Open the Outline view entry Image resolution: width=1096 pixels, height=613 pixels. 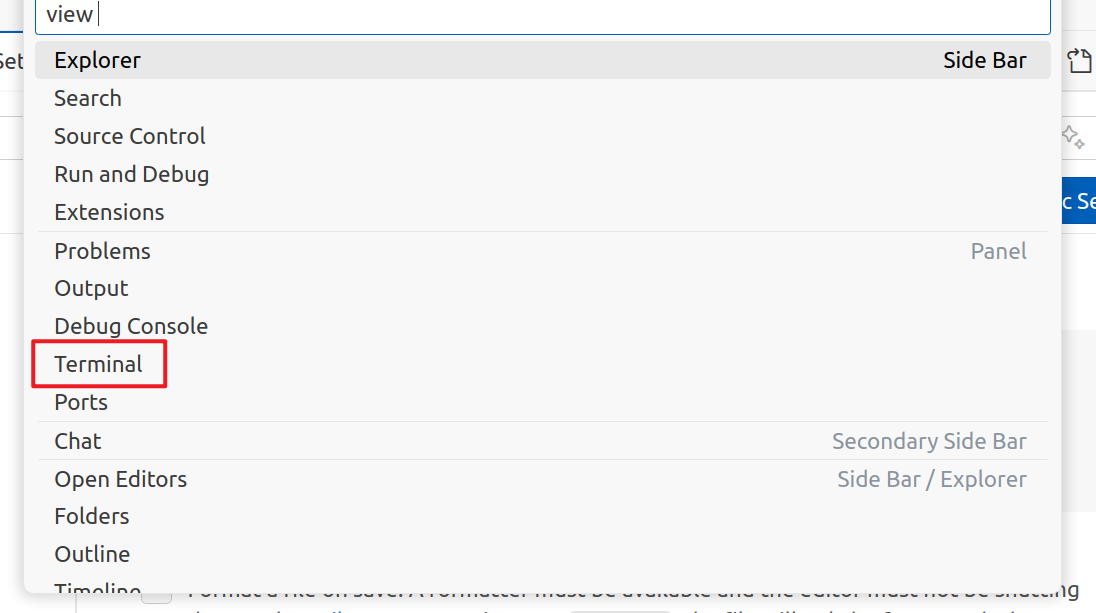[542, 554]
